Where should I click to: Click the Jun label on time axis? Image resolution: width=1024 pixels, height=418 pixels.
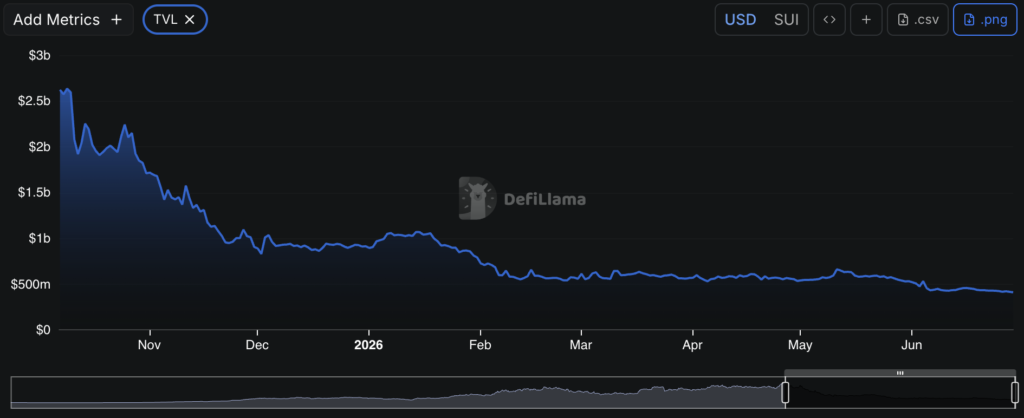click(911, 345)
